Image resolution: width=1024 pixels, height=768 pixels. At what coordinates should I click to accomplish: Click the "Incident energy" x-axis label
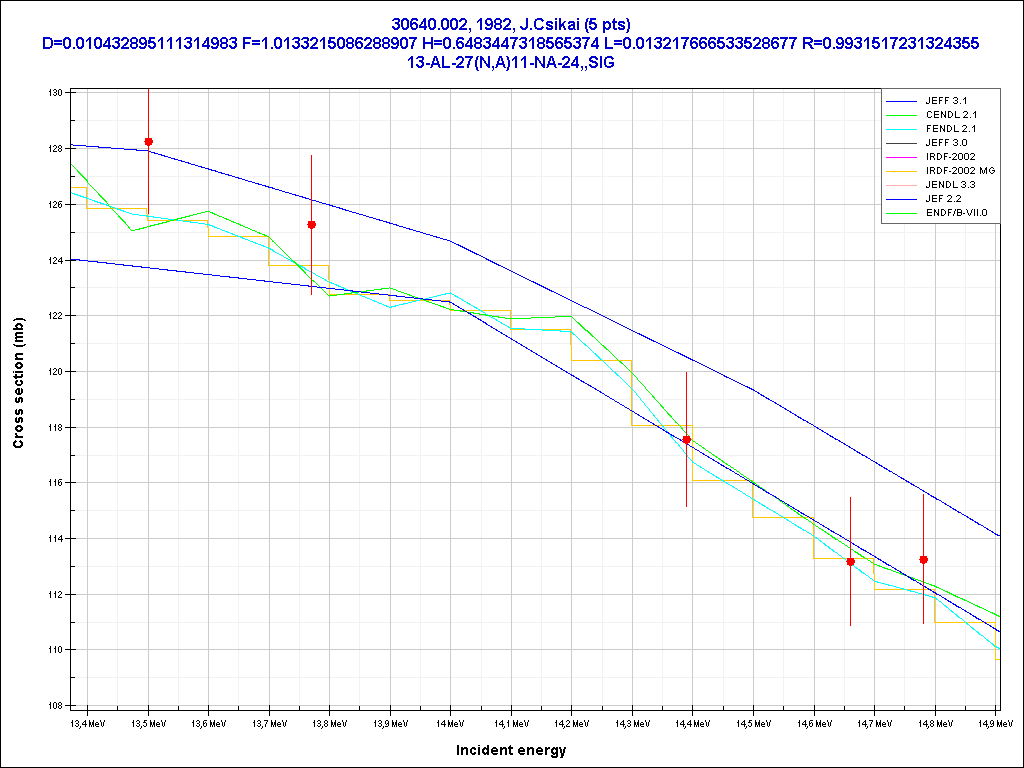point(511,750)
